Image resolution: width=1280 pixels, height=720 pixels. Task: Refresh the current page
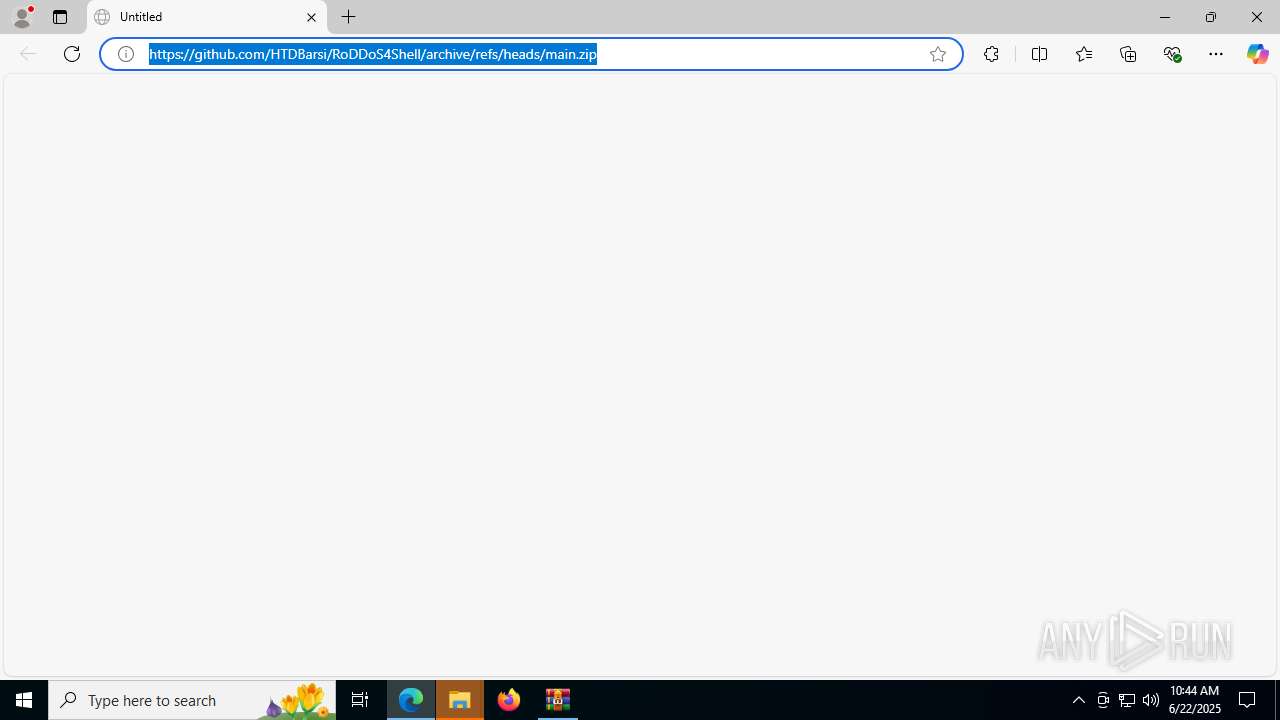tap(72, 54)
